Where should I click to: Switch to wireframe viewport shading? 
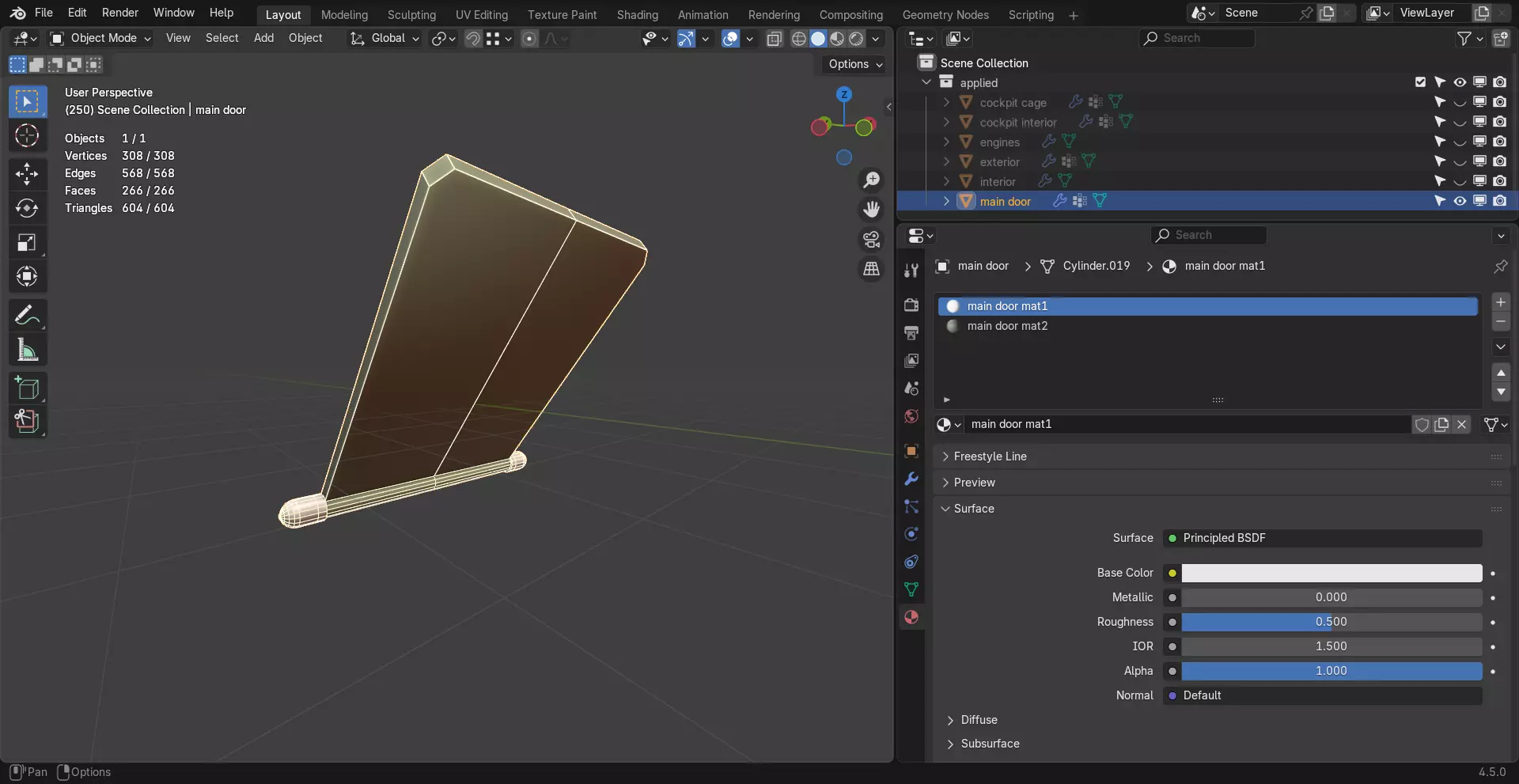(x=799, y=39)
